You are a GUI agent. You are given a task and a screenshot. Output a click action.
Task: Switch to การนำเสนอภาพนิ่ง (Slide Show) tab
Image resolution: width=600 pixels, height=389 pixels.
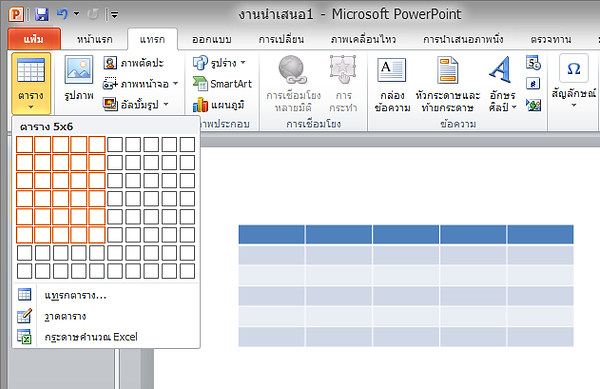pos(463,39)
